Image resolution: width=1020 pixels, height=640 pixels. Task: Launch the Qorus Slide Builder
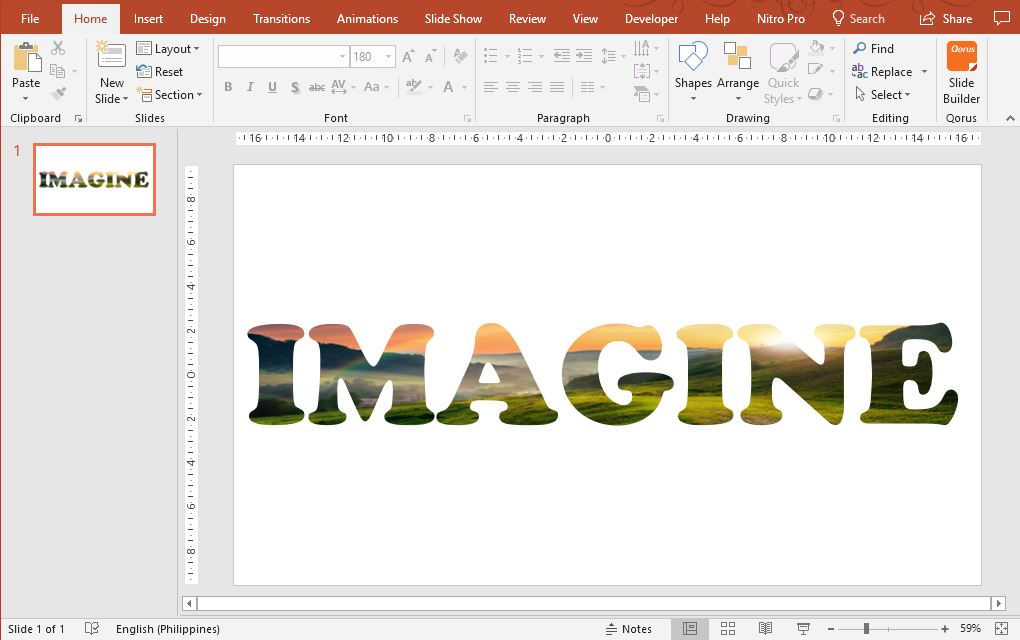[x=961, y=72]
